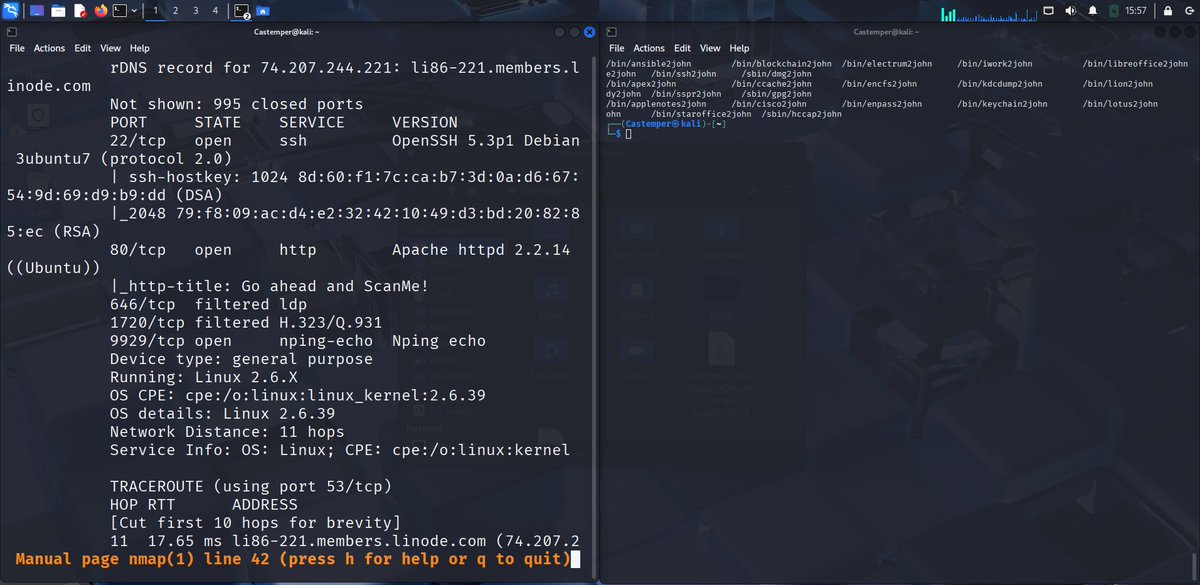Viewport: 1200px width, 585px height.
Task: Click 'Not shown: 995 closed ports' text
Action: 237,104
